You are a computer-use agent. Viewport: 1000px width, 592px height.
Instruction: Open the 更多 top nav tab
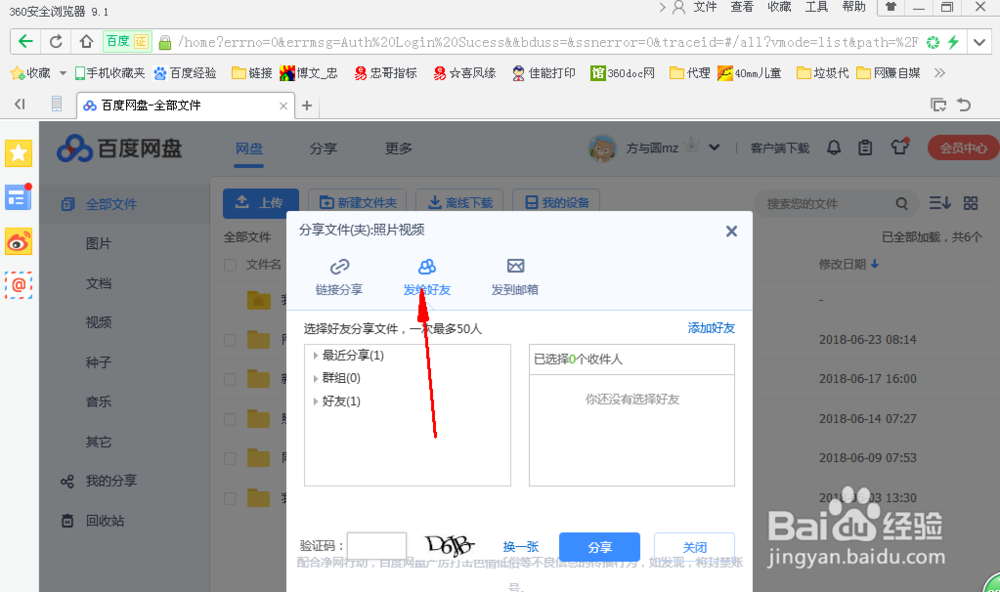399,149
